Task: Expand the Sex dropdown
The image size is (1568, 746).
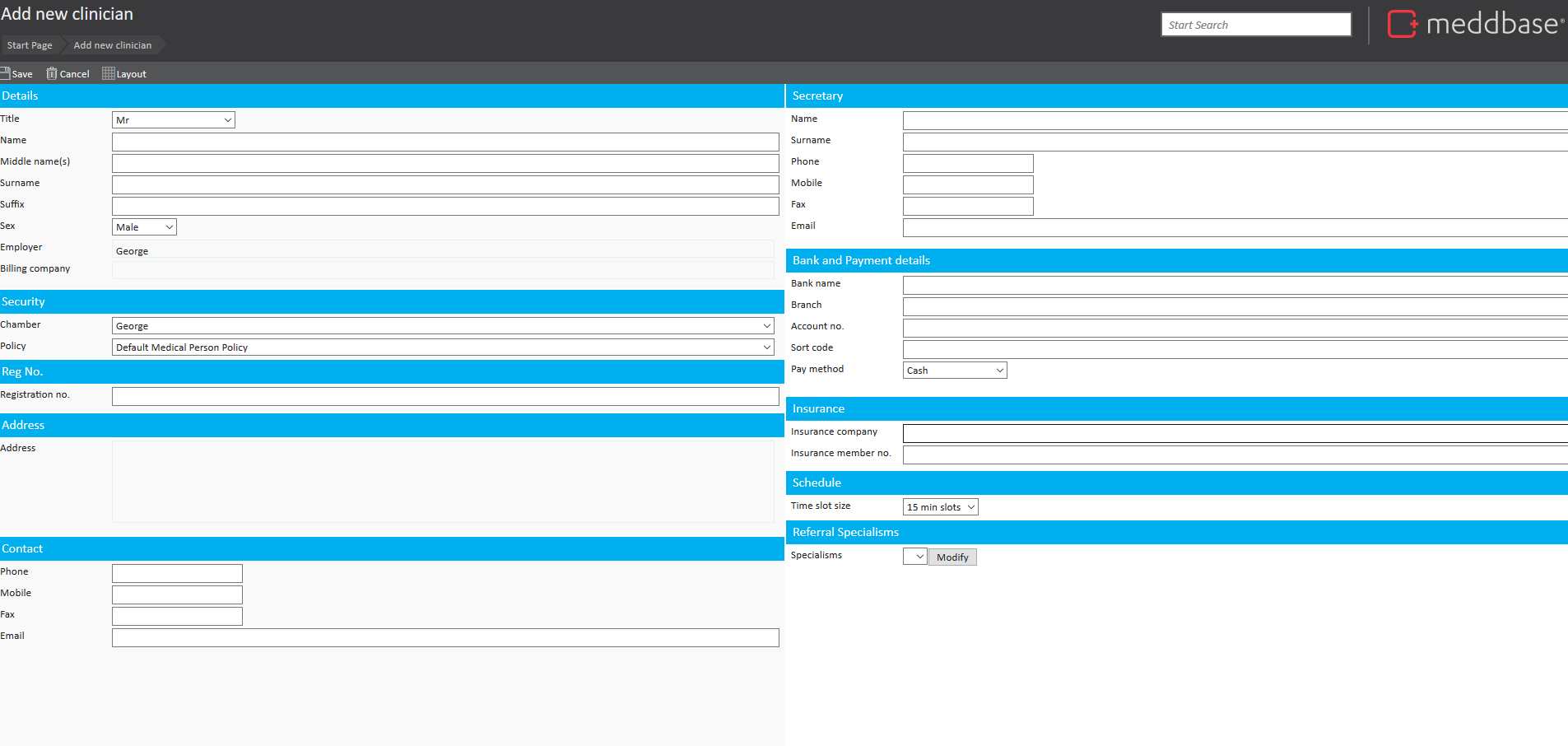Action: point(144,227)
